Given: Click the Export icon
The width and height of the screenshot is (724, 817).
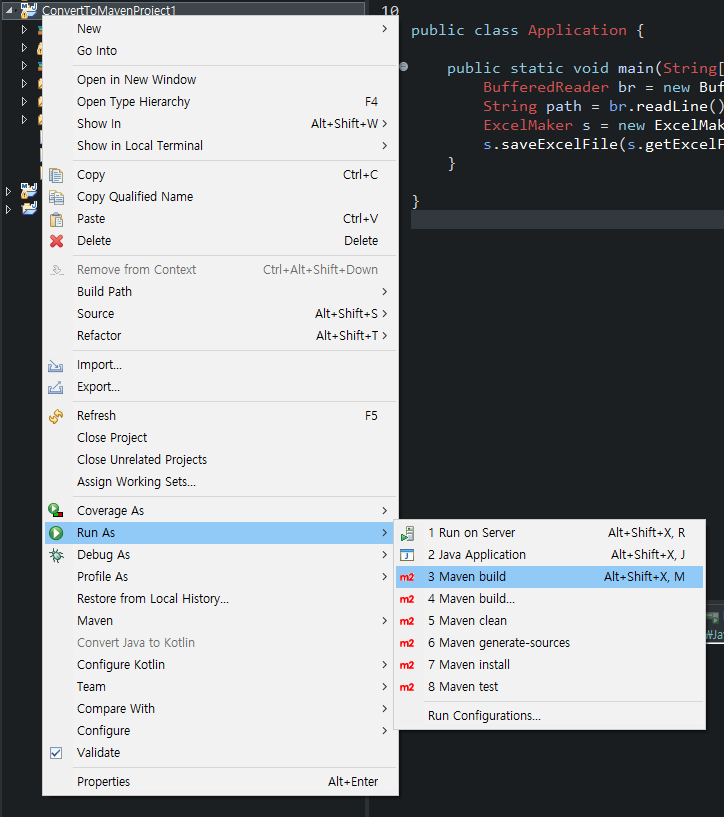Looking at the screenshot, I should coord(56,387).
